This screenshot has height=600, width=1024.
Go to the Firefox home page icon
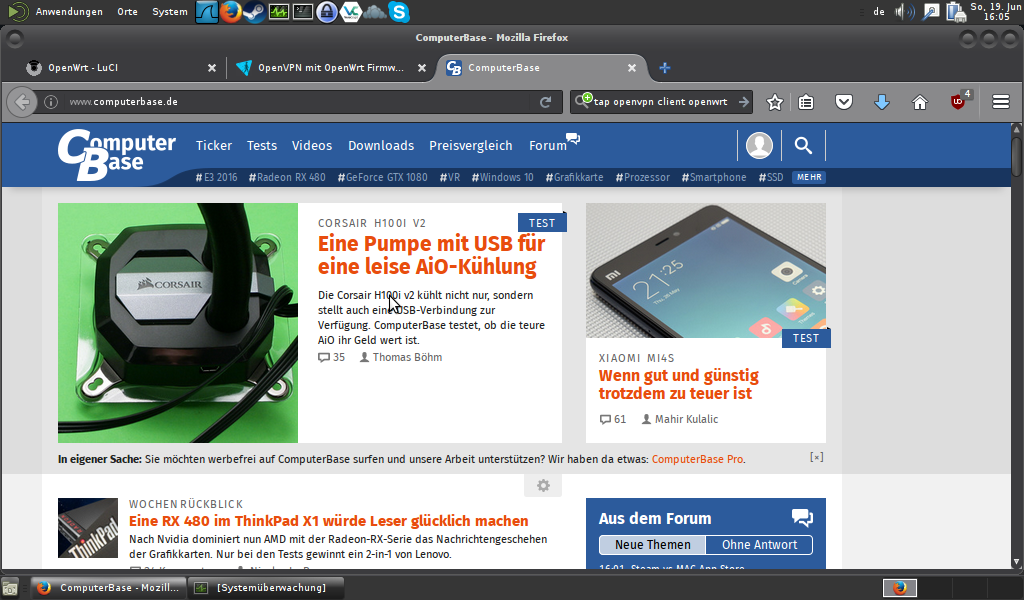click(x=920, y=102)
